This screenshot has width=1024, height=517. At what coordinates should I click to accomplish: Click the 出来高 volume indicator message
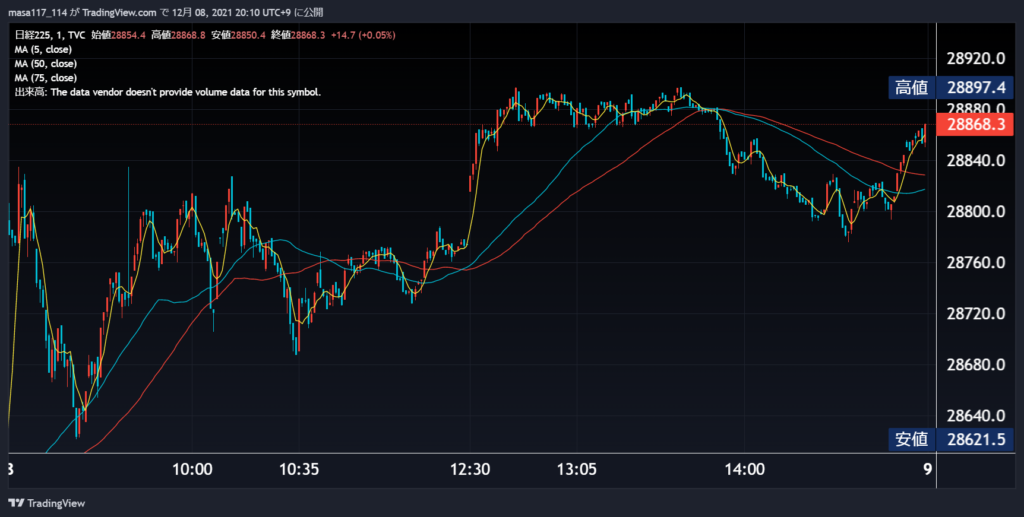pyautogui.click(x=168, y=93)
